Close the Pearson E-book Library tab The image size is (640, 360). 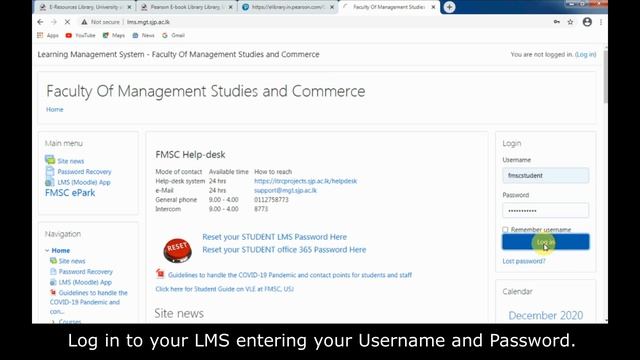(231, 7)
